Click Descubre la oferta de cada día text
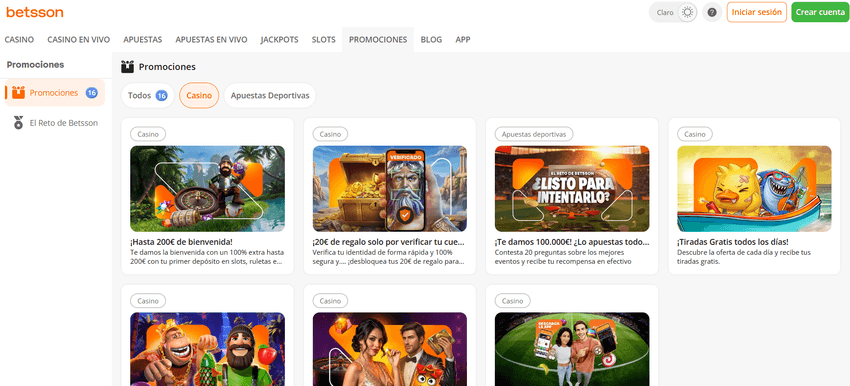The height and width of the screenshot is (386, 850). 744,257
